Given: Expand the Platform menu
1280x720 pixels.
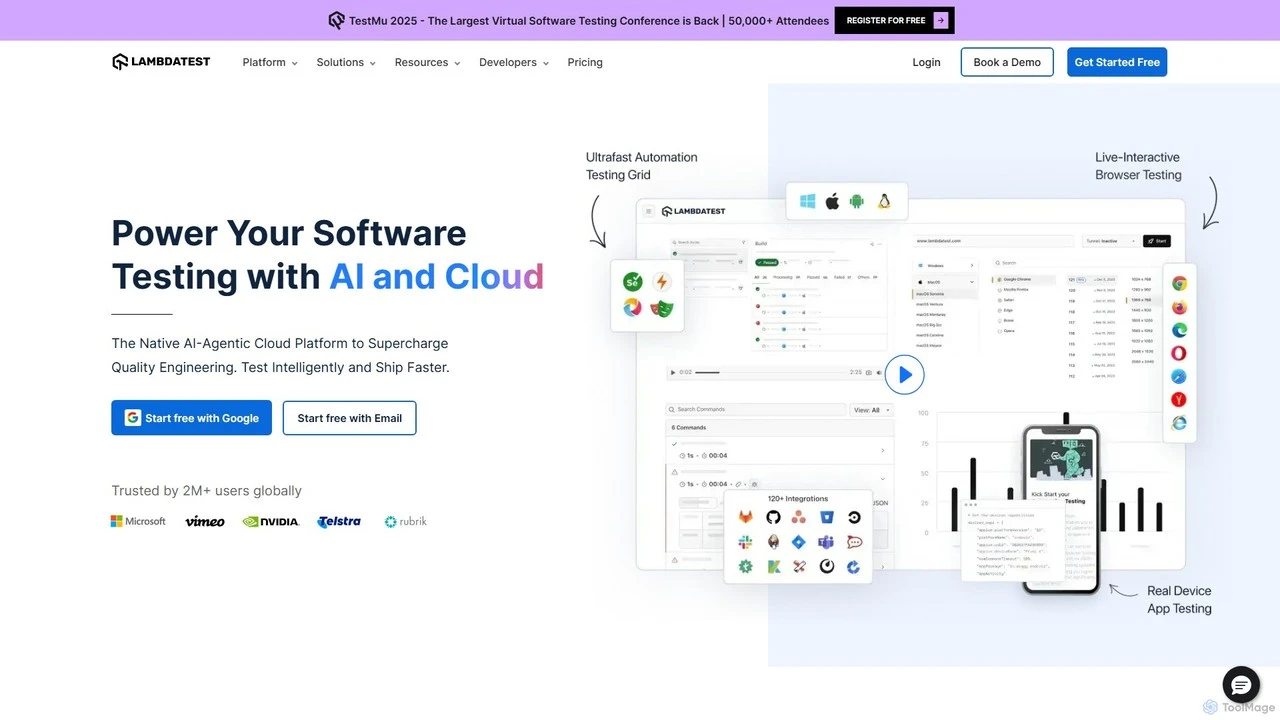Looking at the screenshot, I should pos(270,62).
